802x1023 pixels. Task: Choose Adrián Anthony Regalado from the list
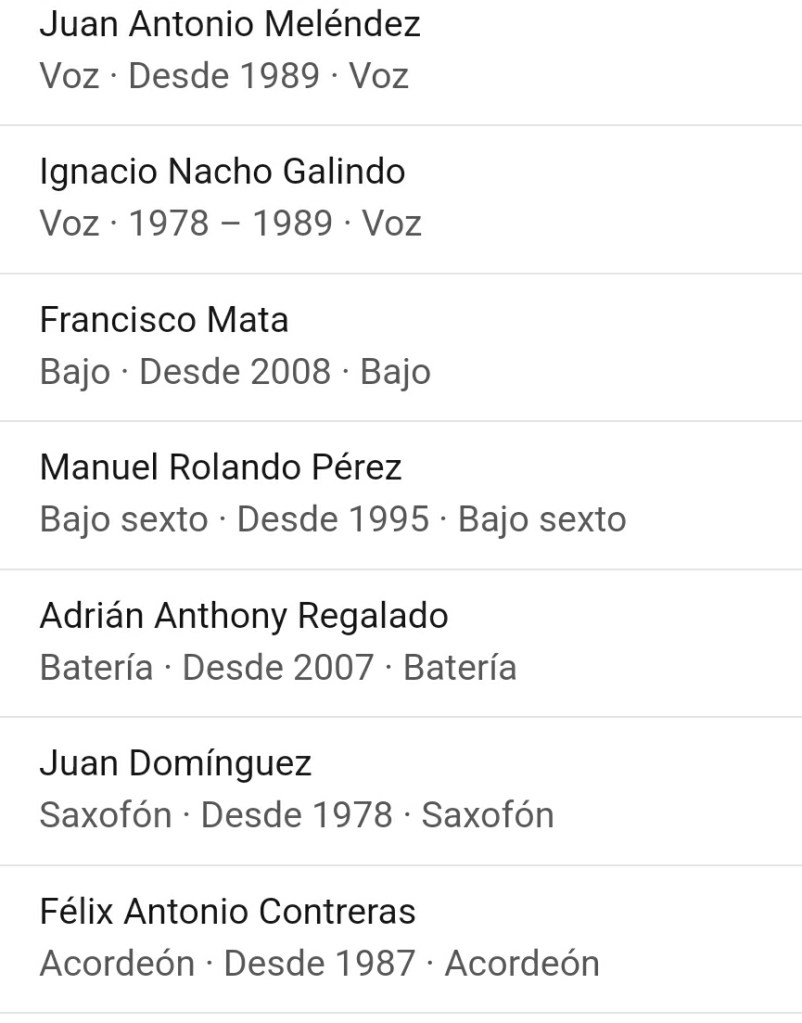[x=243, y=615]
